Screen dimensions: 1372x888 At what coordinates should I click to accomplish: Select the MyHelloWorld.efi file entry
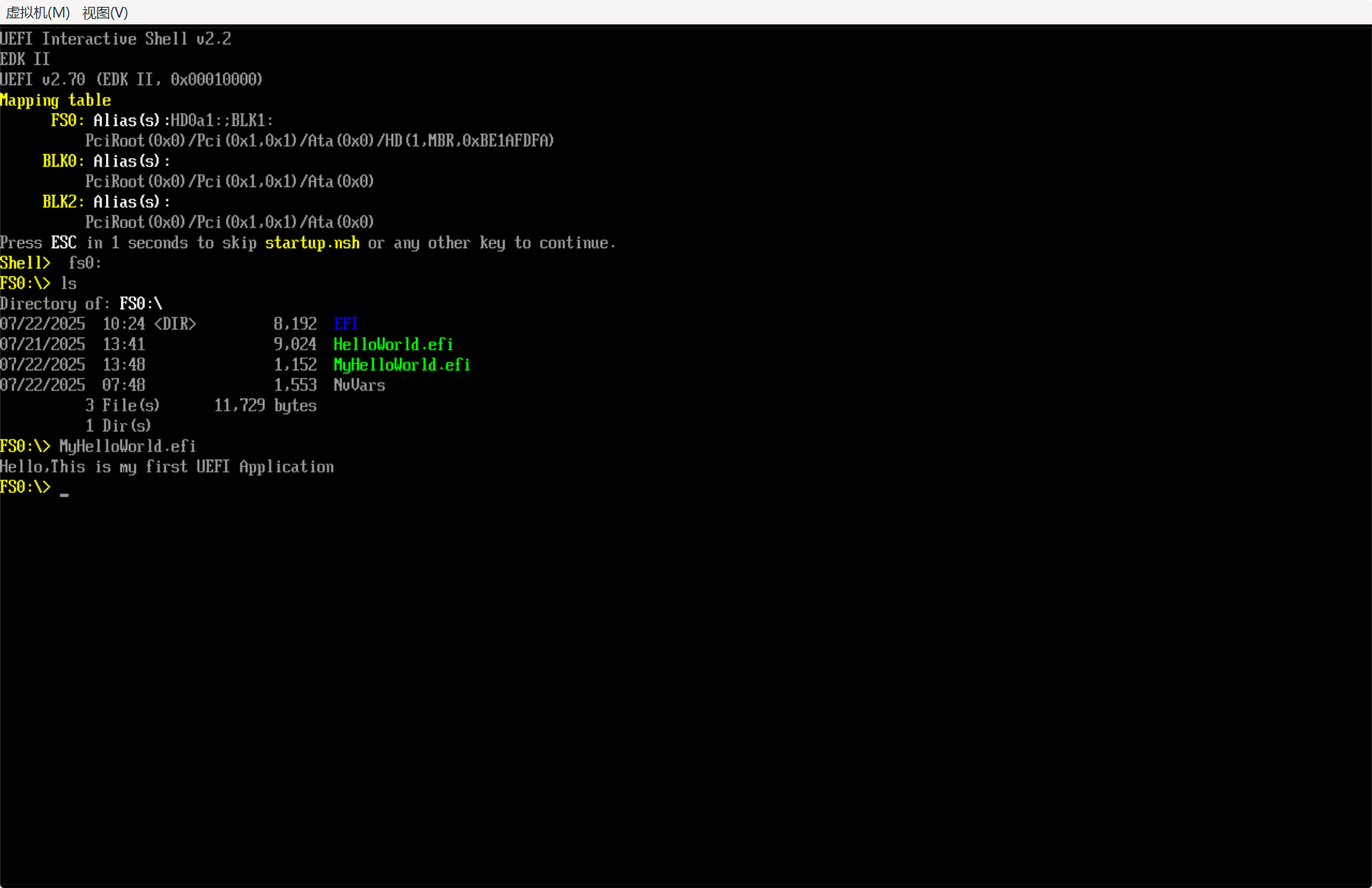tap(402, 365)
